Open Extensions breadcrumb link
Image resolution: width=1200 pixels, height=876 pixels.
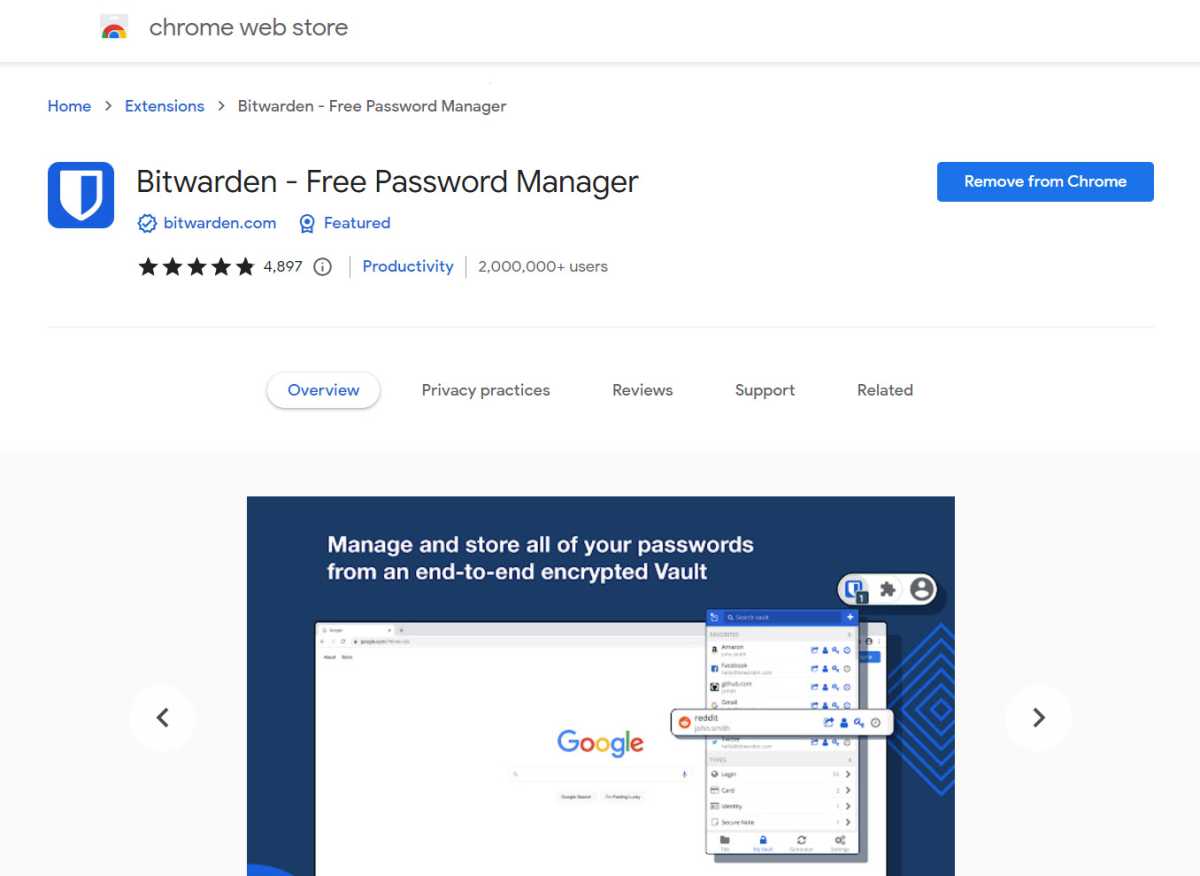[x=164, y=106]
